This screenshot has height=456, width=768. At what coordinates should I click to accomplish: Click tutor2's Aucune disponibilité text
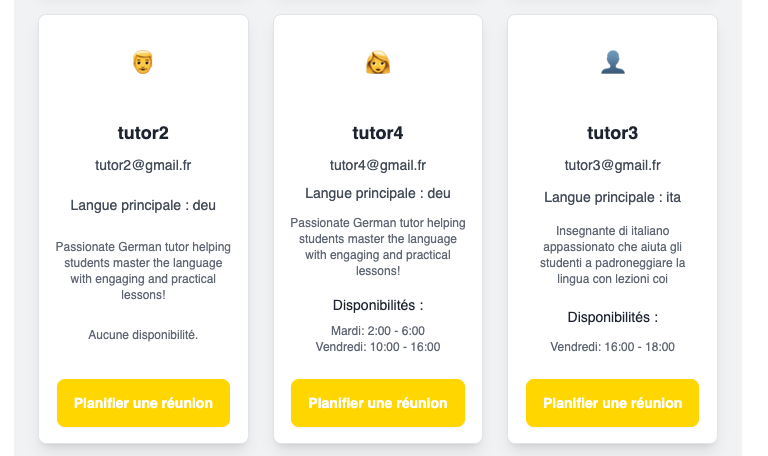(143, 335)
